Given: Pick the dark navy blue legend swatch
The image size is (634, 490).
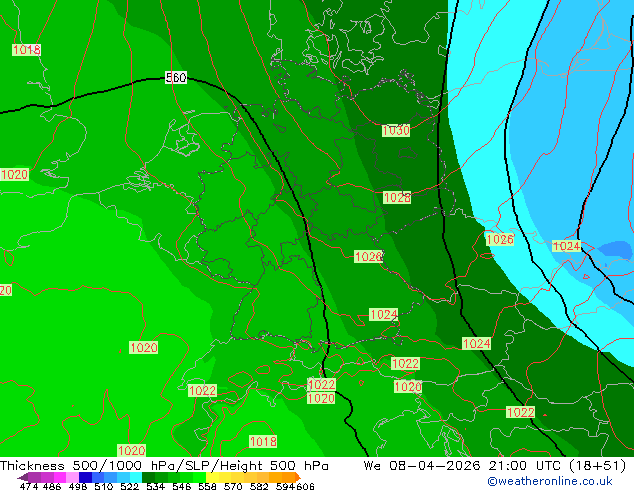Looking at the screenshot, I should 85,477.
